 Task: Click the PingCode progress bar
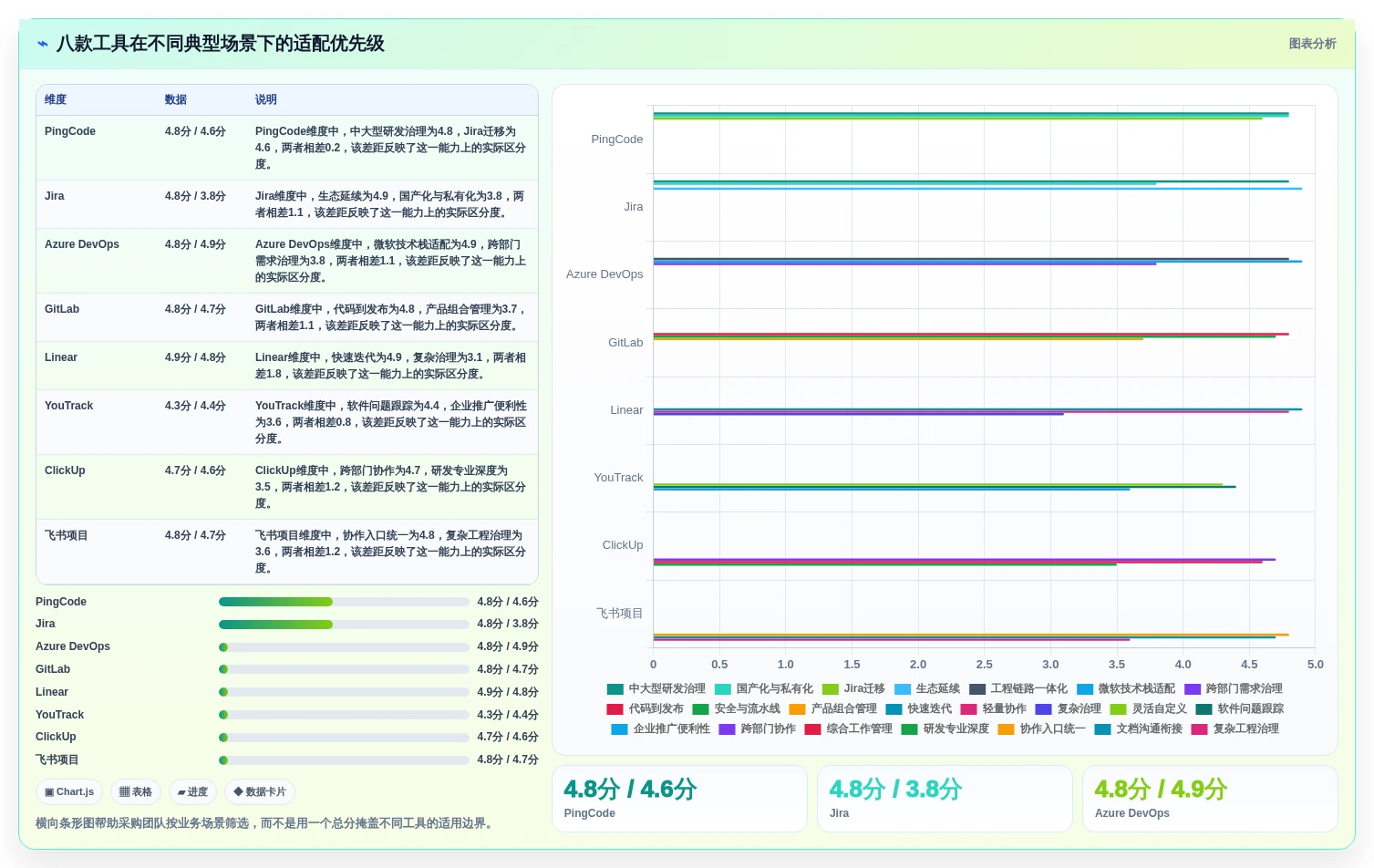pos(344,602)
